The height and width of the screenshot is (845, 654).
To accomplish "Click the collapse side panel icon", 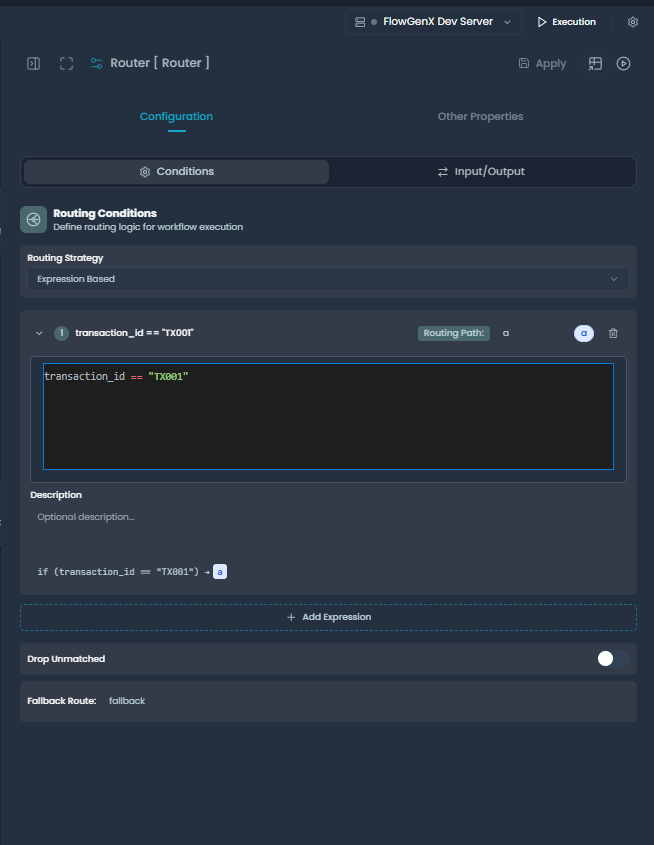I will point(33,64).
